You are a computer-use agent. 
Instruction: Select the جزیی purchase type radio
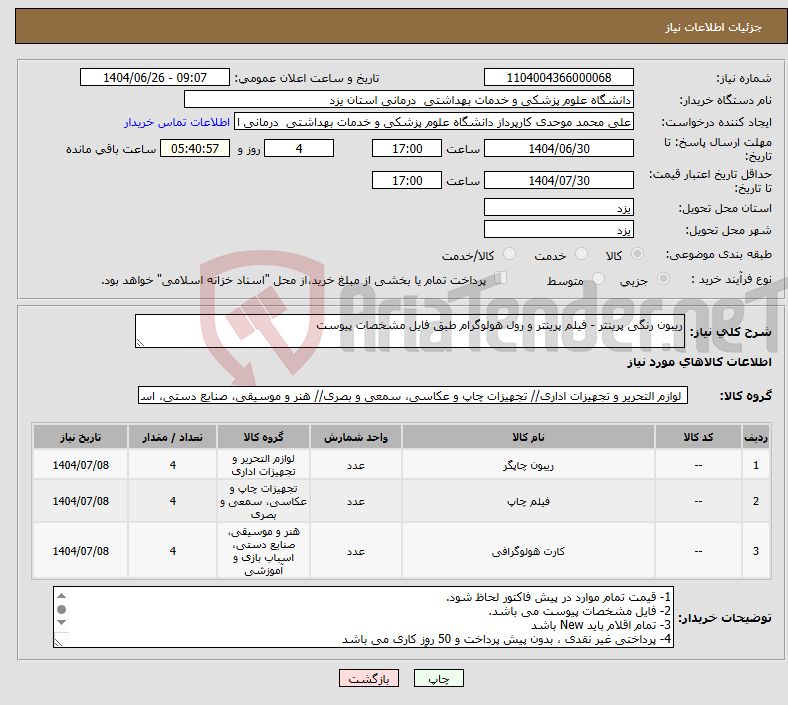point(663,279)
